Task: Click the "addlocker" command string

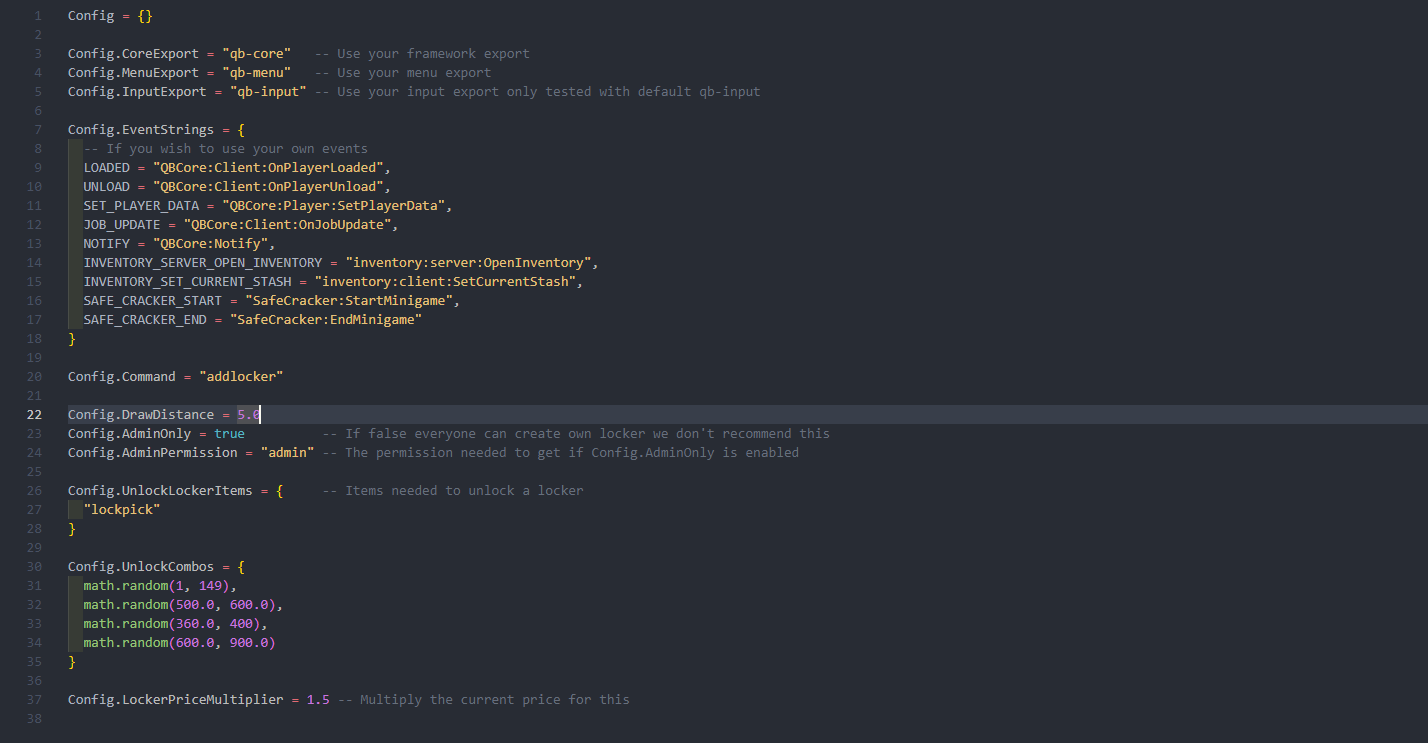Action: click(x=241, y=377)
